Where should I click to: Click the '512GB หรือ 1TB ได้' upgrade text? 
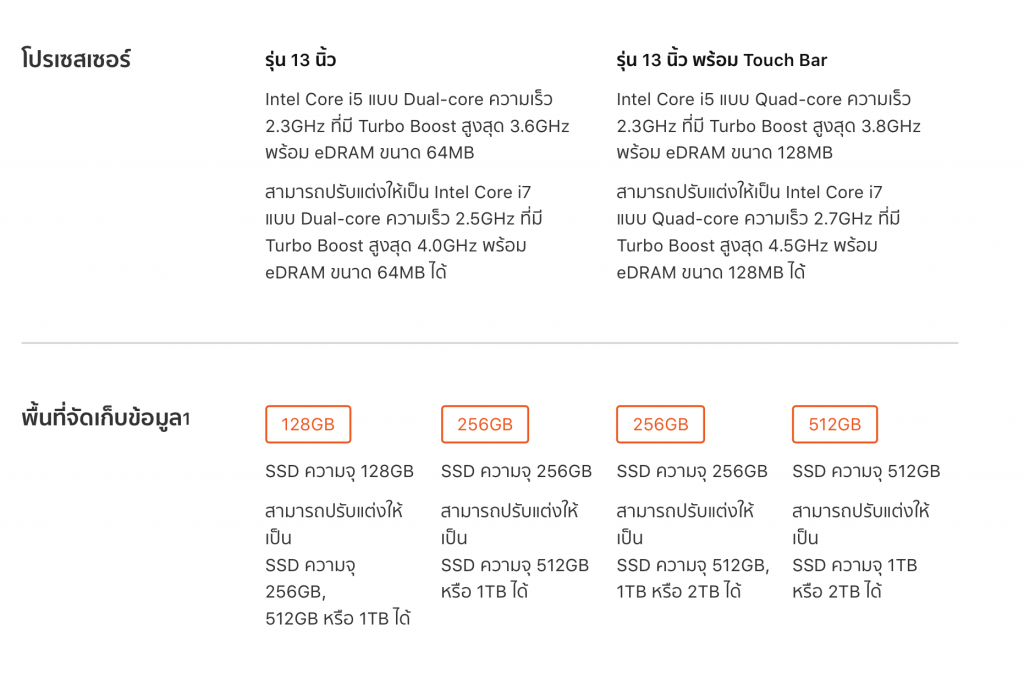338,618
